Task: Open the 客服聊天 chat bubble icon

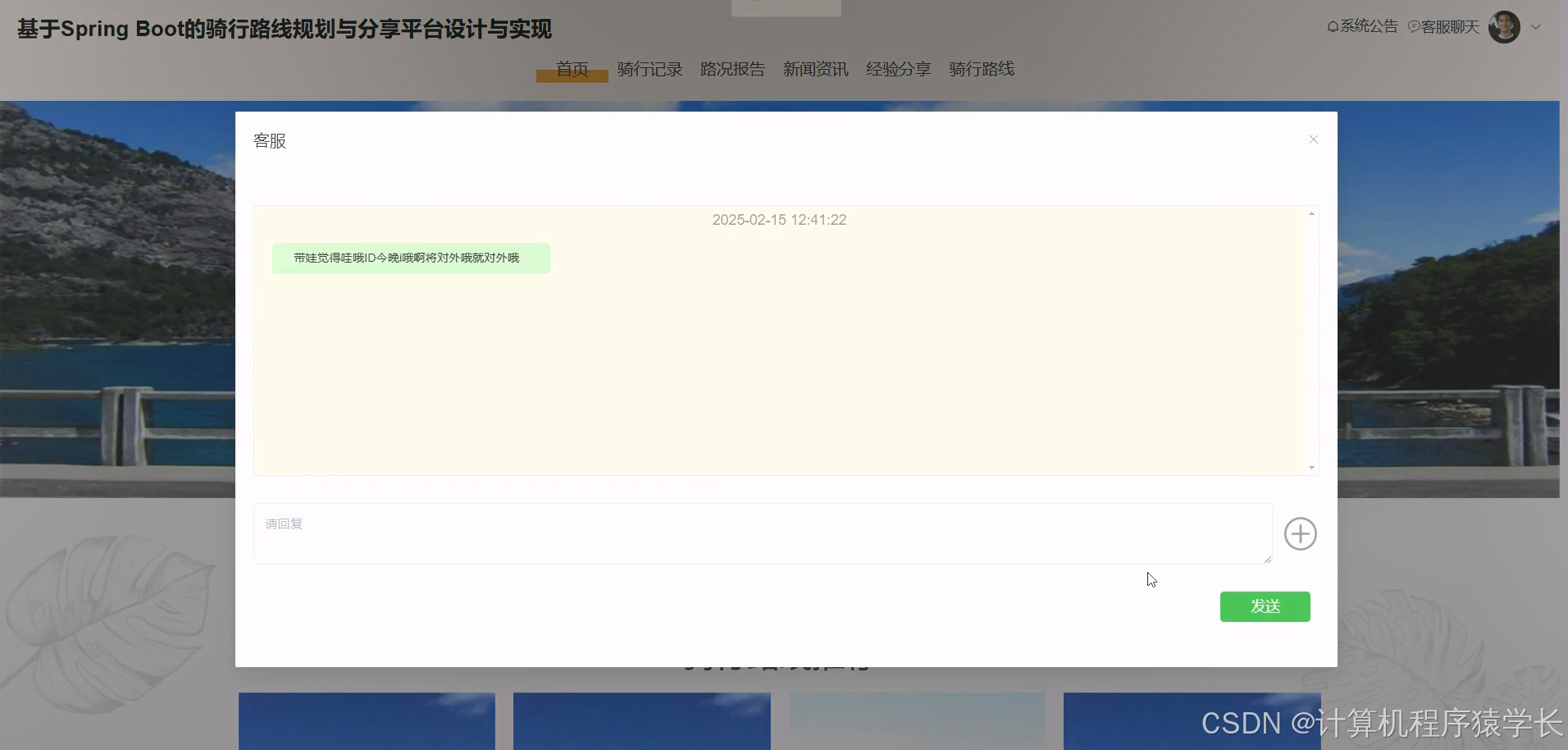Action: coord(1412,25)
